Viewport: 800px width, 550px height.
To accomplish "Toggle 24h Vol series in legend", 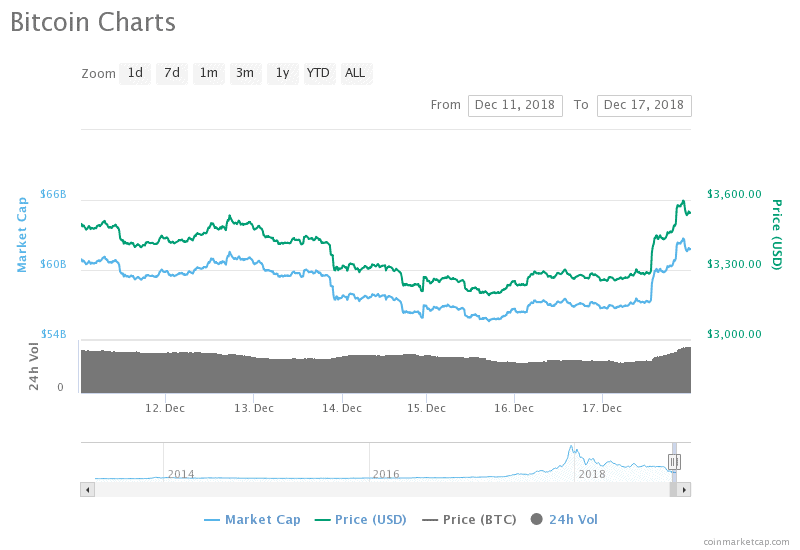I will pos(564,520).
